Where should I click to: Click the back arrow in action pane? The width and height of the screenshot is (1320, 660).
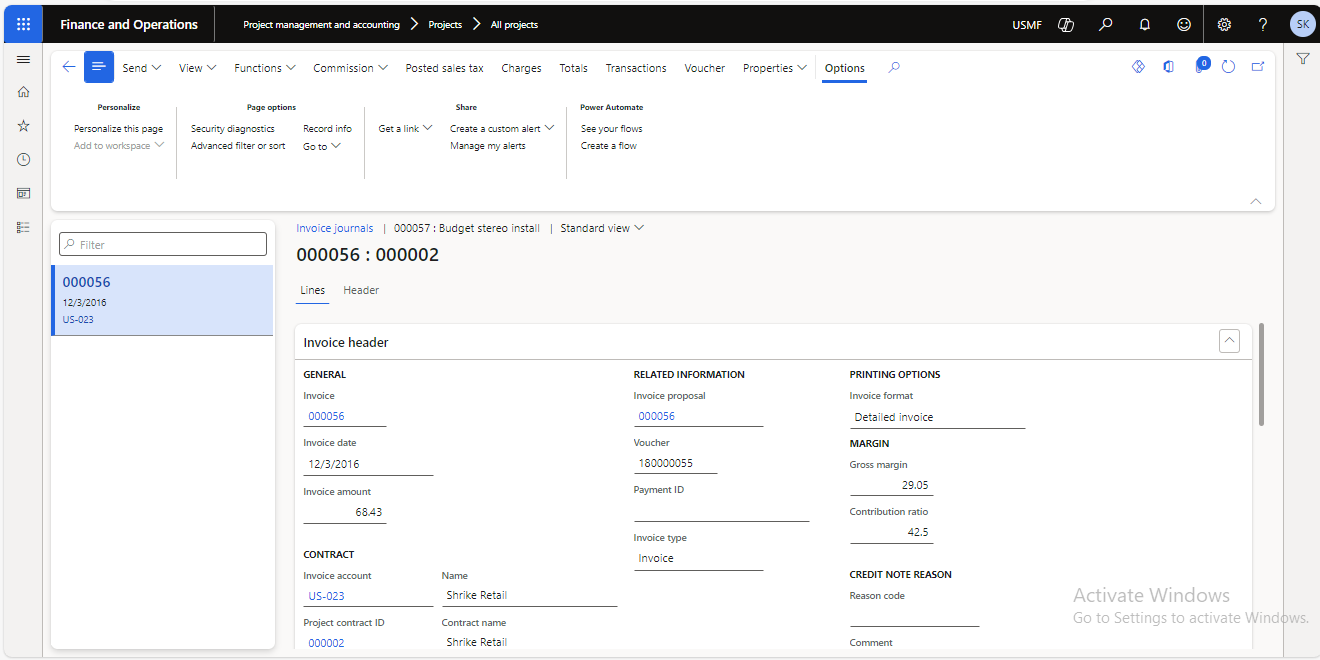(68, 67)
